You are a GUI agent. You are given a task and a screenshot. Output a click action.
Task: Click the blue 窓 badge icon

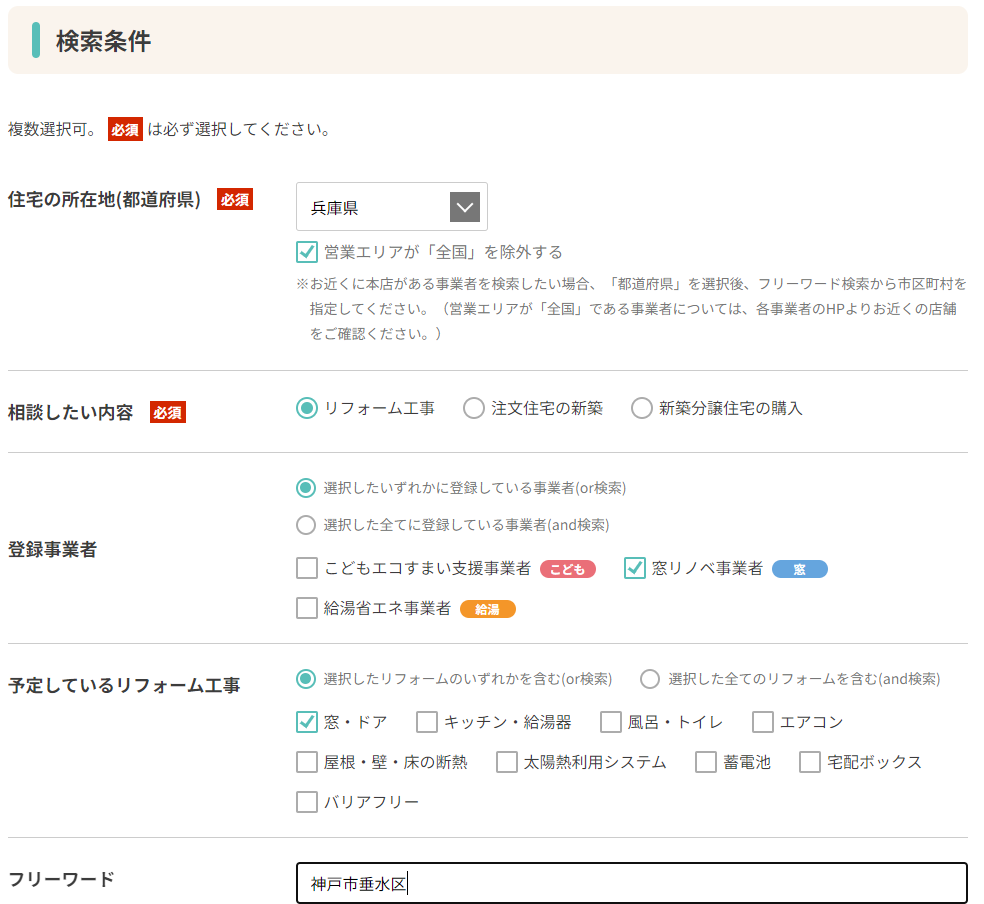800,569
